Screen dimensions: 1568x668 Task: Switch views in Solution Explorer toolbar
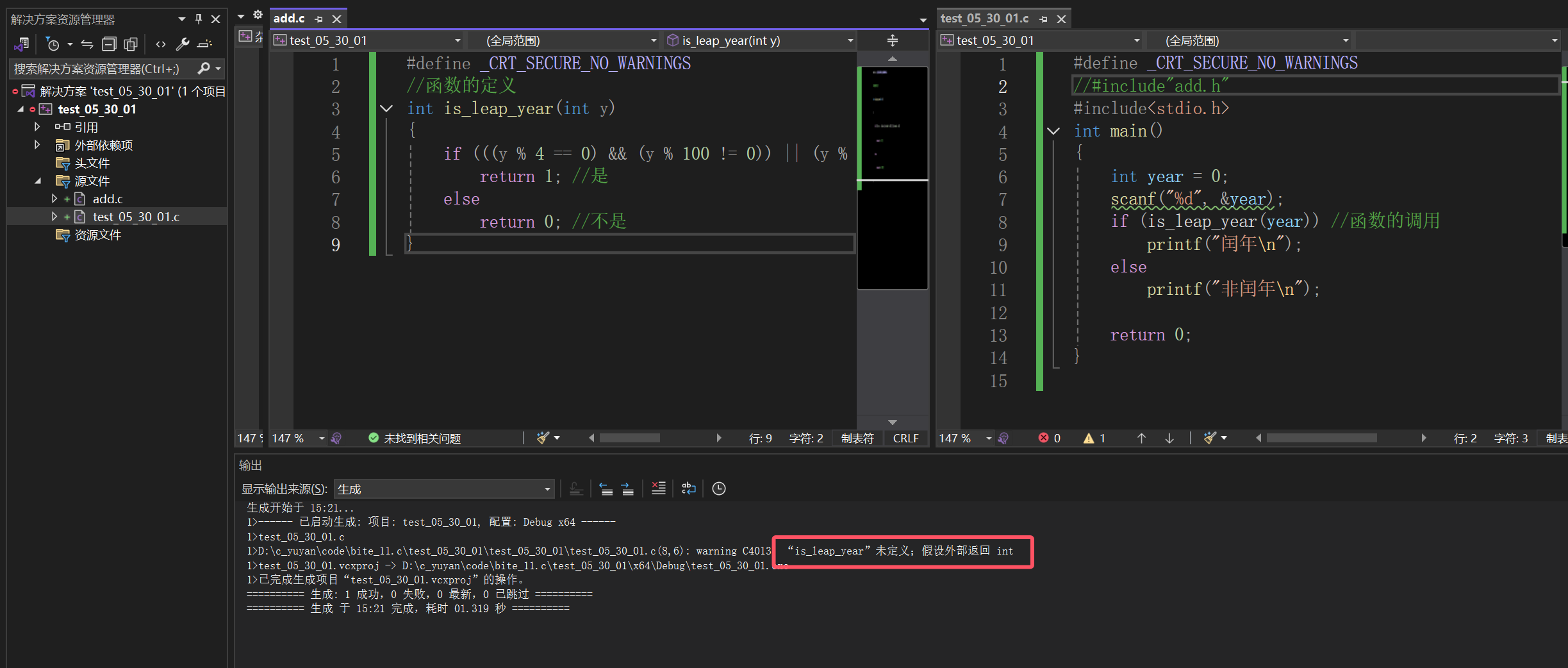[x=22, y=44]
